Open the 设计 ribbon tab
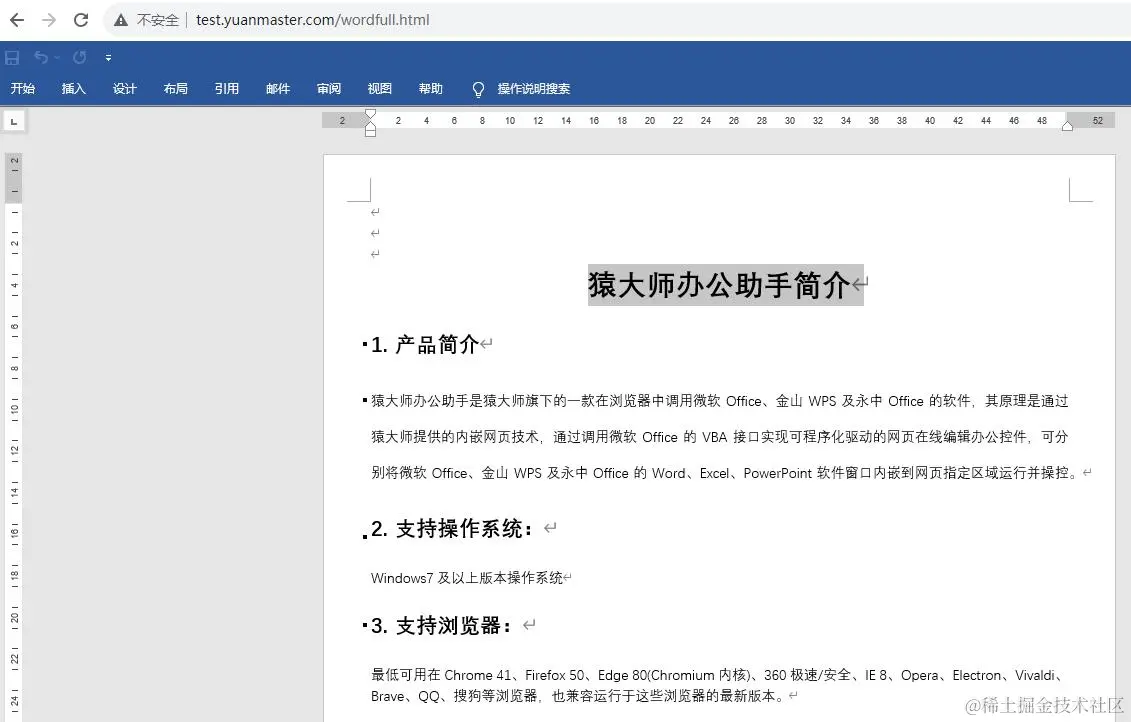This screenshot has height=722, width=1131. pyautogui.click(x=125, y=89)
